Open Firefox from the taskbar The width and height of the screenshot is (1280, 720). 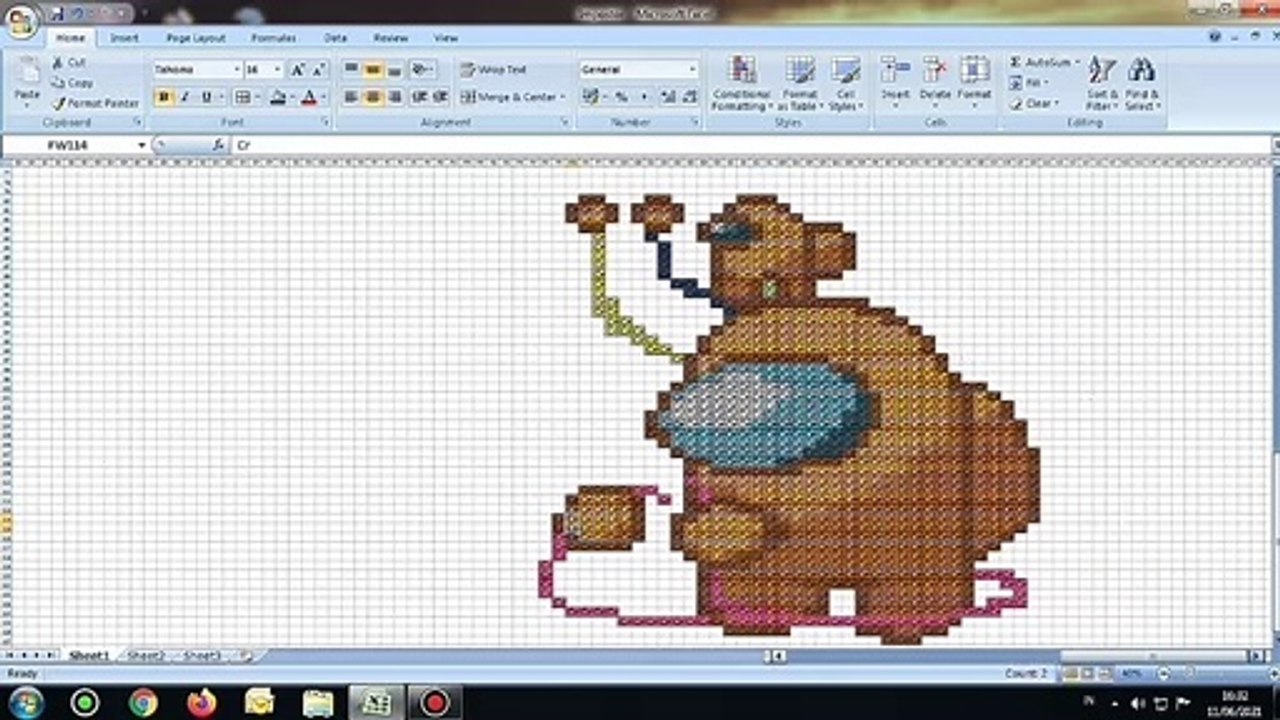click(201, 702)
